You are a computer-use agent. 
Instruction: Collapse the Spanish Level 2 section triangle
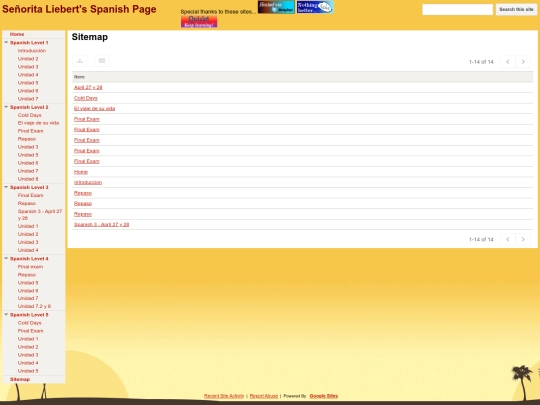(x=6, y=107)
